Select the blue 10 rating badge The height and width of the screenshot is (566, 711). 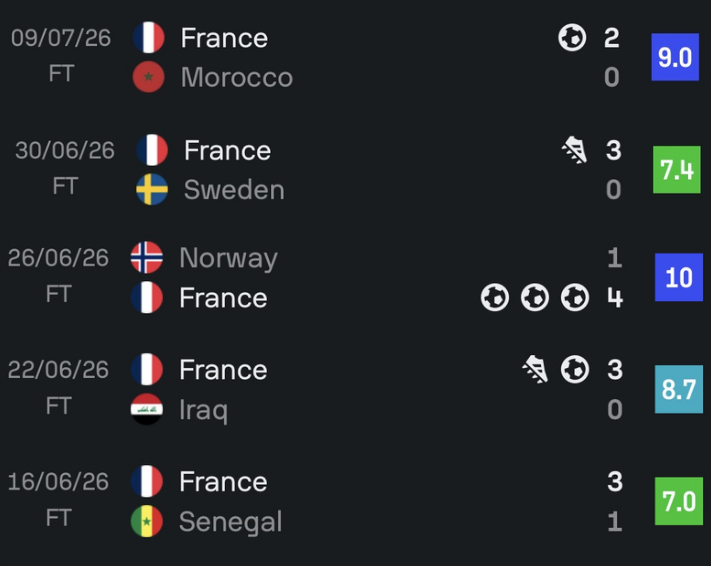point(679,277)
